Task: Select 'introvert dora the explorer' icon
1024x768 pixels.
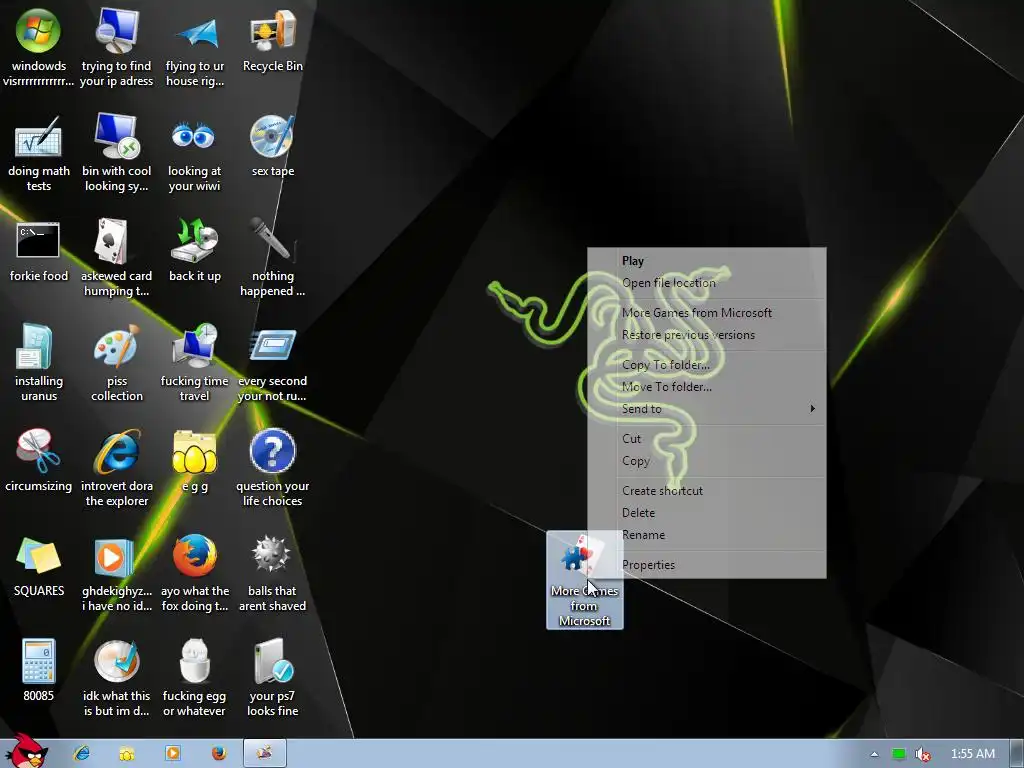Action: pyautogui.click(x=116, y=468)
